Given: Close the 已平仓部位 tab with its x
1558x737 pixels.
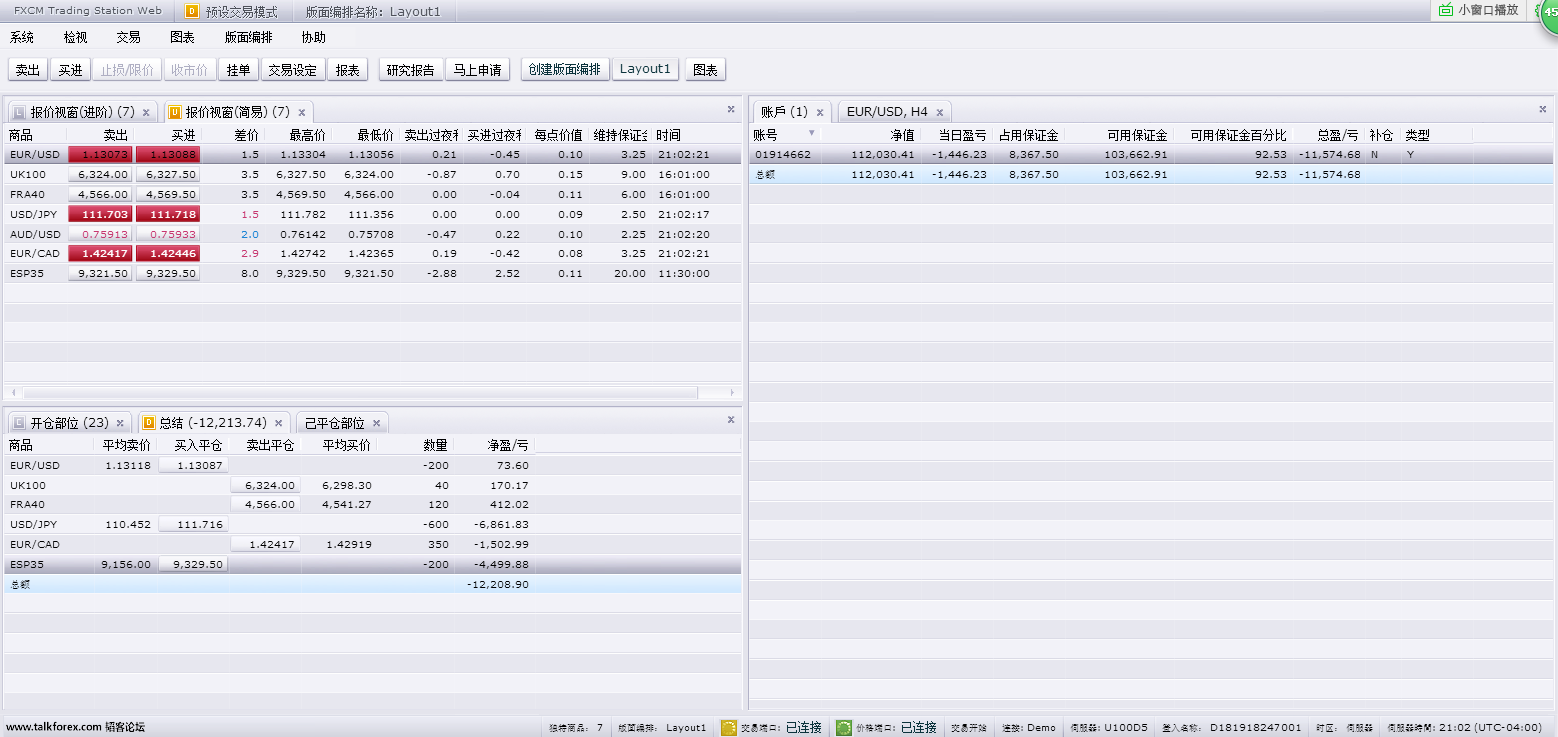Looking at the screenshot, I should coord(376,423).
